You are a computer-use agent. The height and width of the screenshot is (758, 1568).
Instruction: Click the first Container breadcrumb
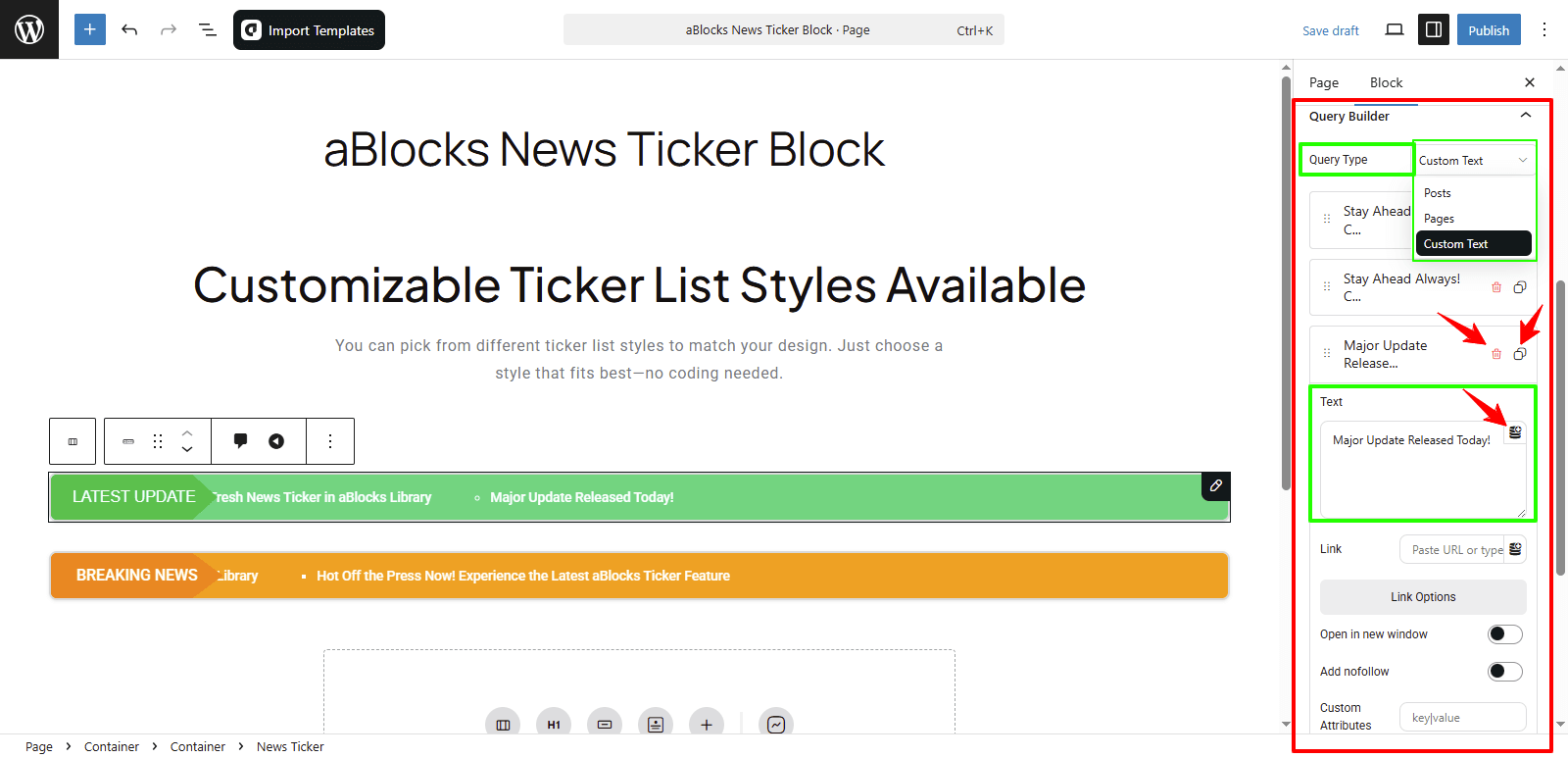[x=112, y=746]
